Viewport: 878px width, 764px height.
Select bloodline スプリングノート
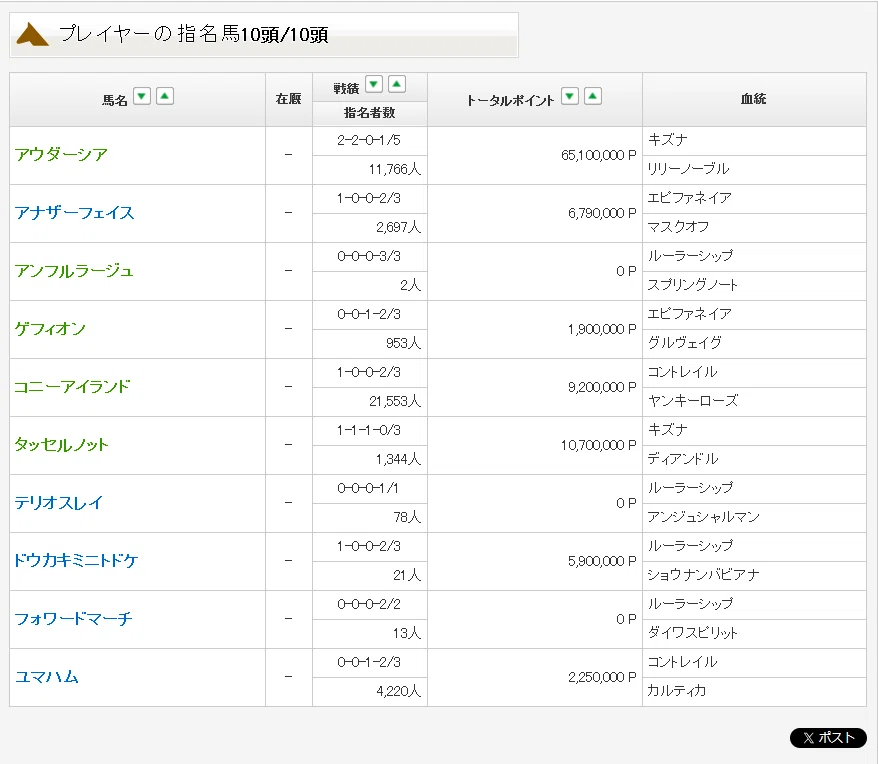pos(693,285)
